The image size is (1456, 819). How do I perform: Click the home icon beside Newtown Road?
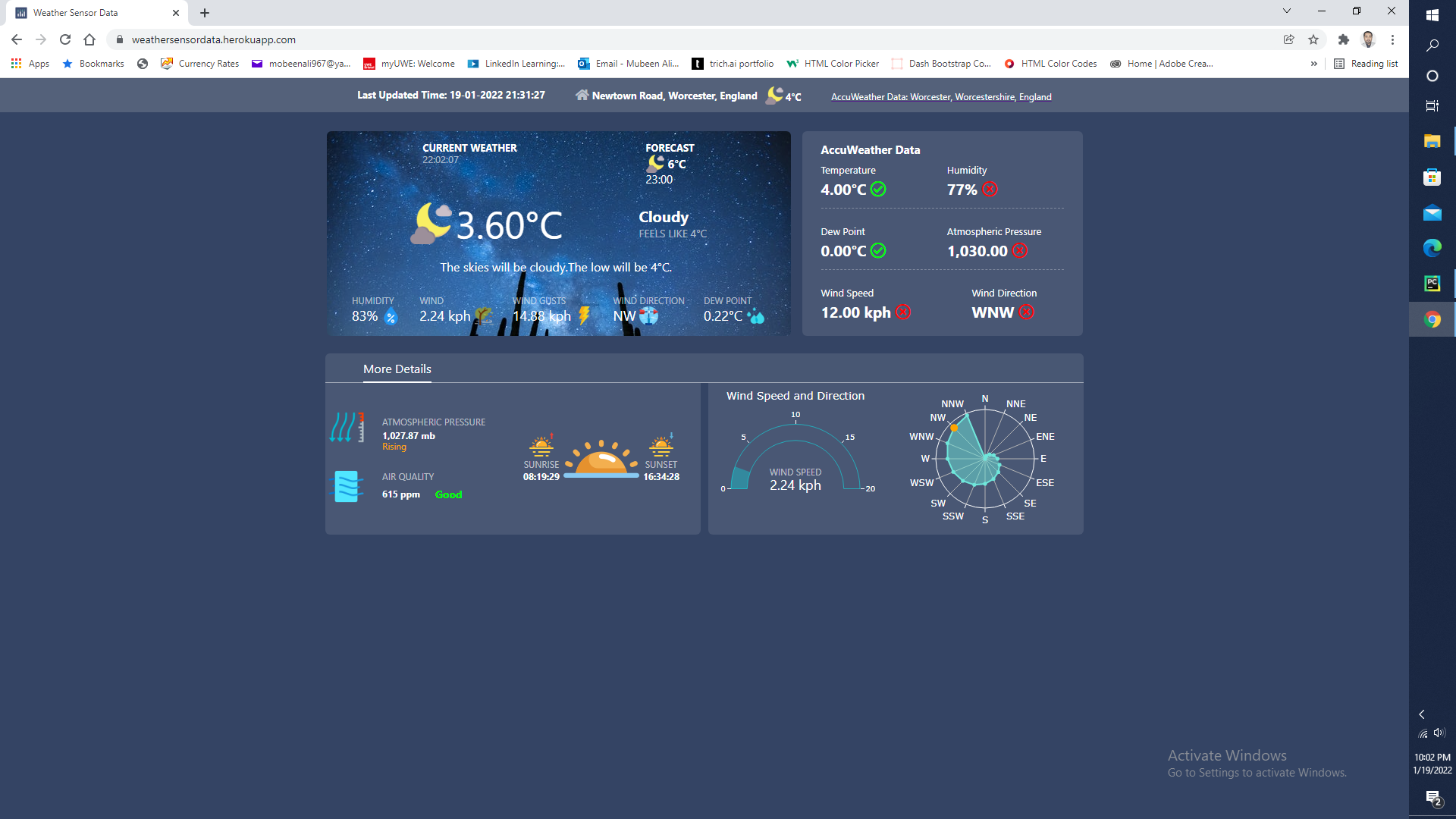582,96
